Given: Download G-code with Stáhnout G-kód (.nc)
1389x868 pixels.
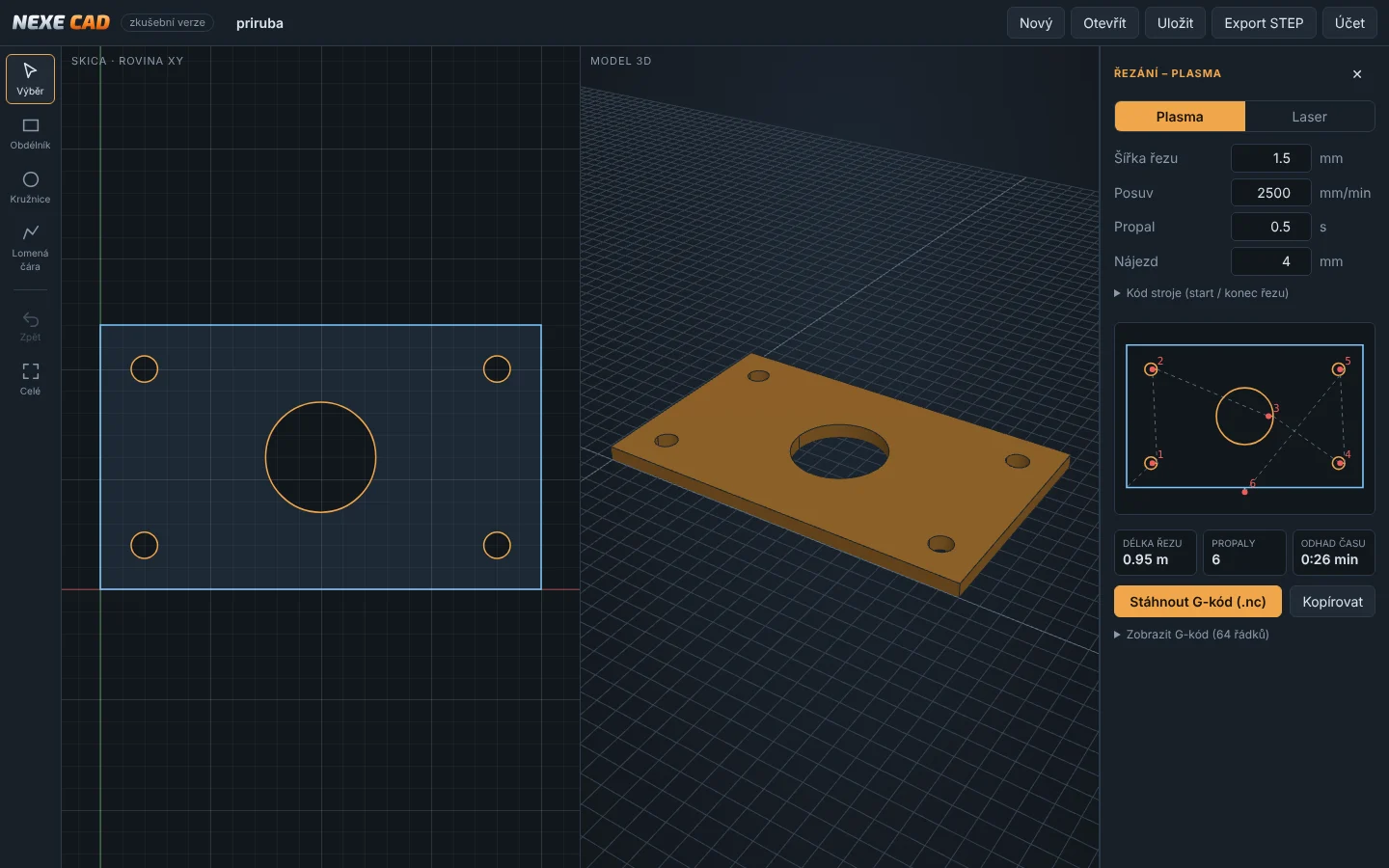Looking at the screenshot, I should [1198, 602].
